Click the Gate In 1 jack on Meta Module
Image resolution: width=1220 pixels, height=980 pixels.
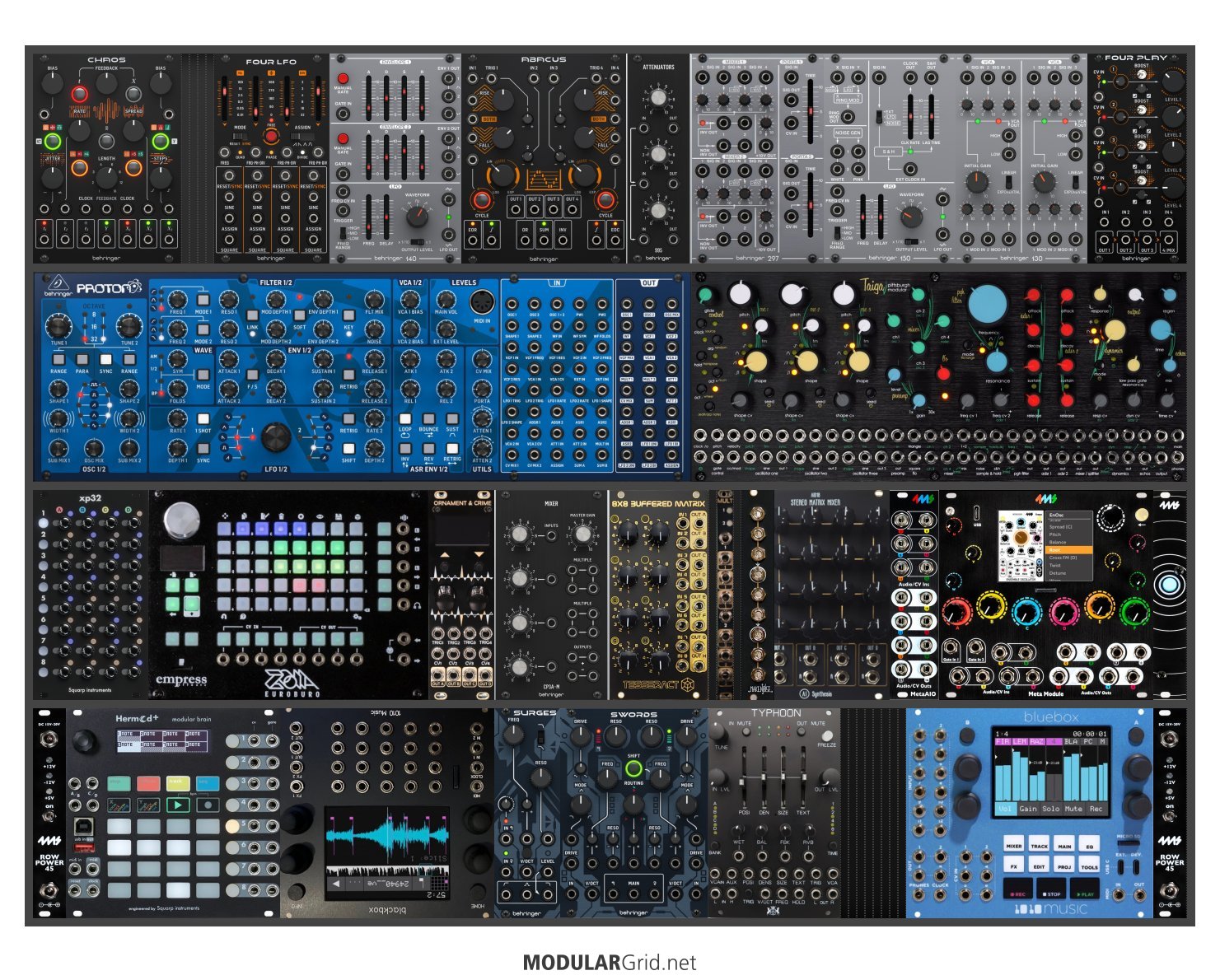coord(951,648)
